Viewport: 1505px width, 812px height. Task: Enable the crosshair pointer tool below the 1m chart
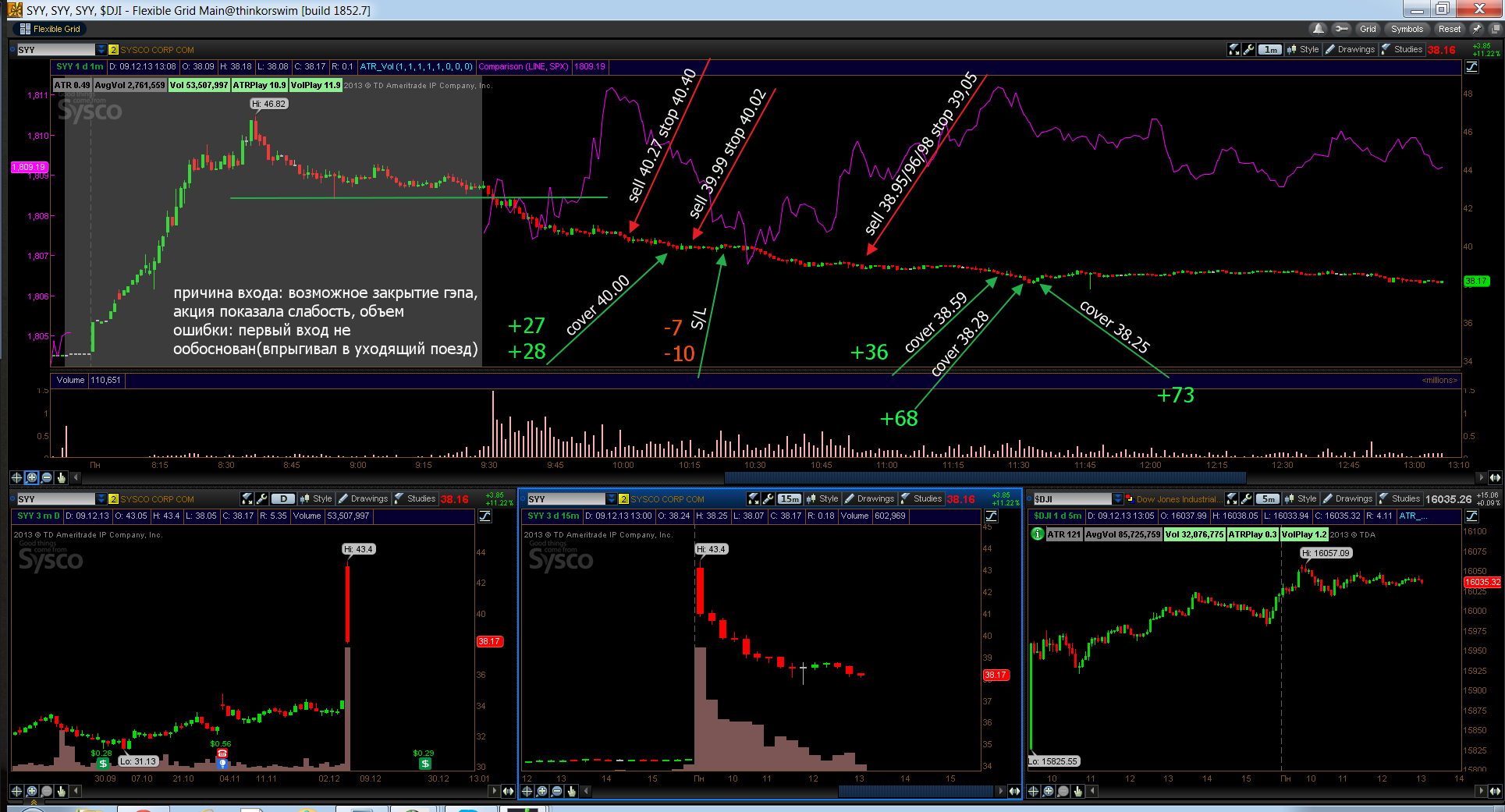pos(17,477)
